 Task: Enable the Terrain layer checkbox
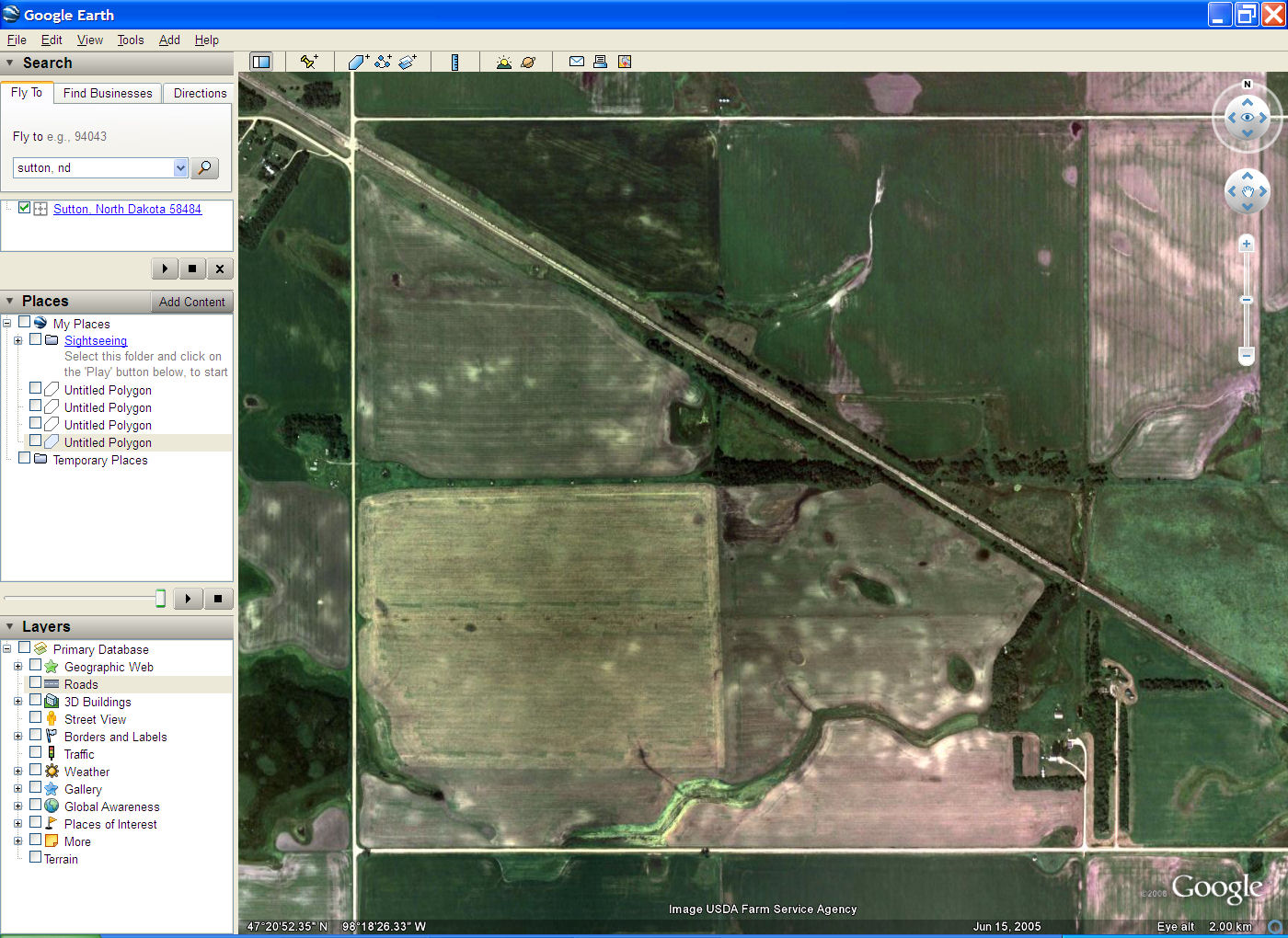[x=36, y=858]
